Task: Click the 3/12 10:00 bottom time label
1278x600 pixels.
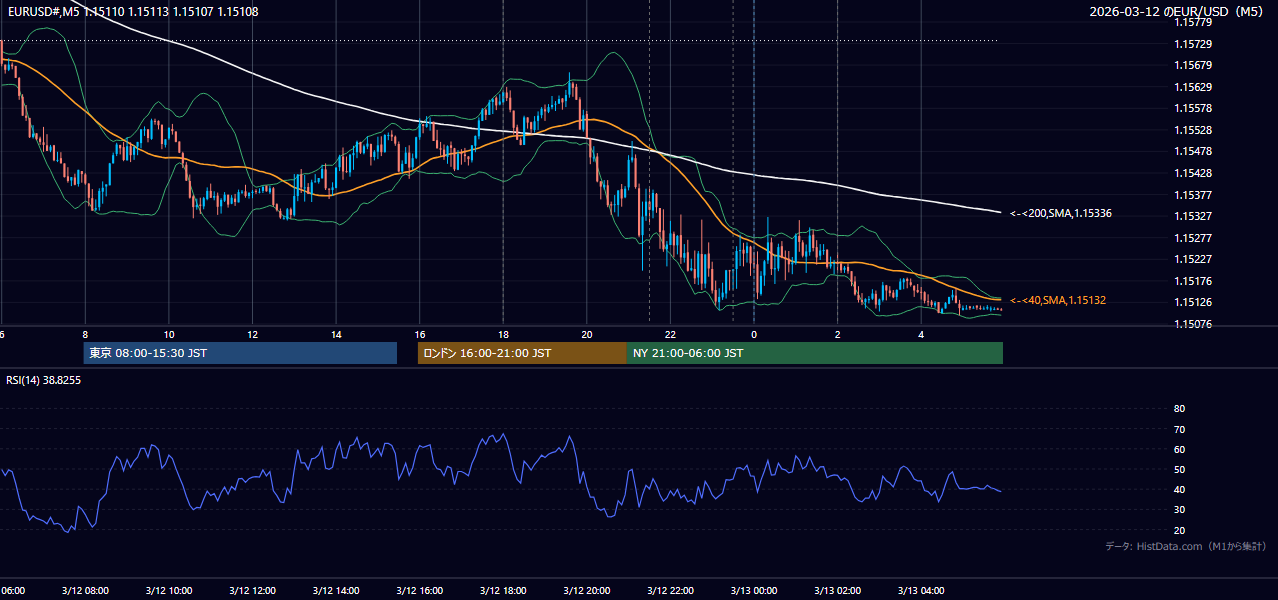Action: click(168, 590)
